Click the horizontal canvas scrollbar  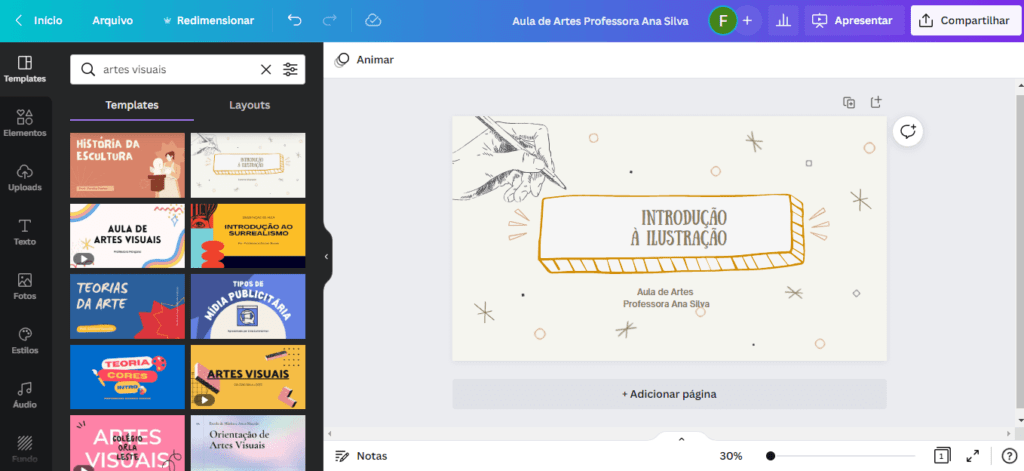click(671, 433)
